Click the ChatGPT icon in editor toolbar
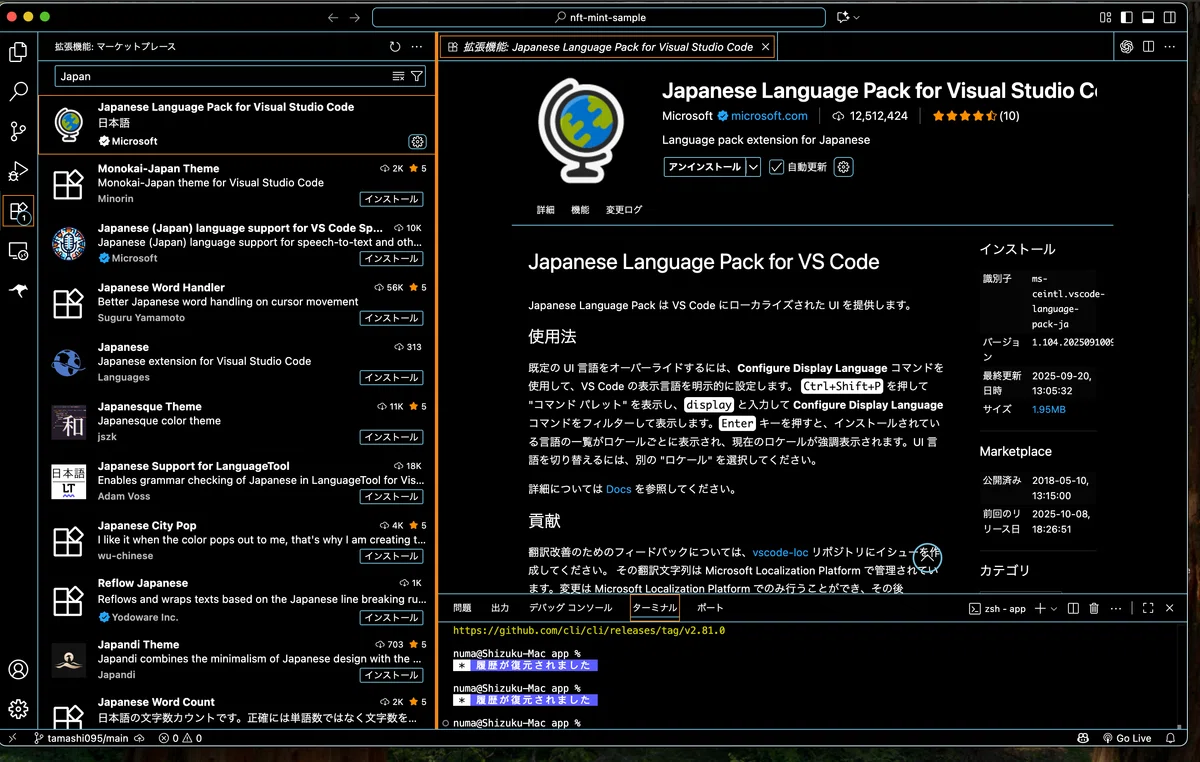 (x=1126, y=47)
